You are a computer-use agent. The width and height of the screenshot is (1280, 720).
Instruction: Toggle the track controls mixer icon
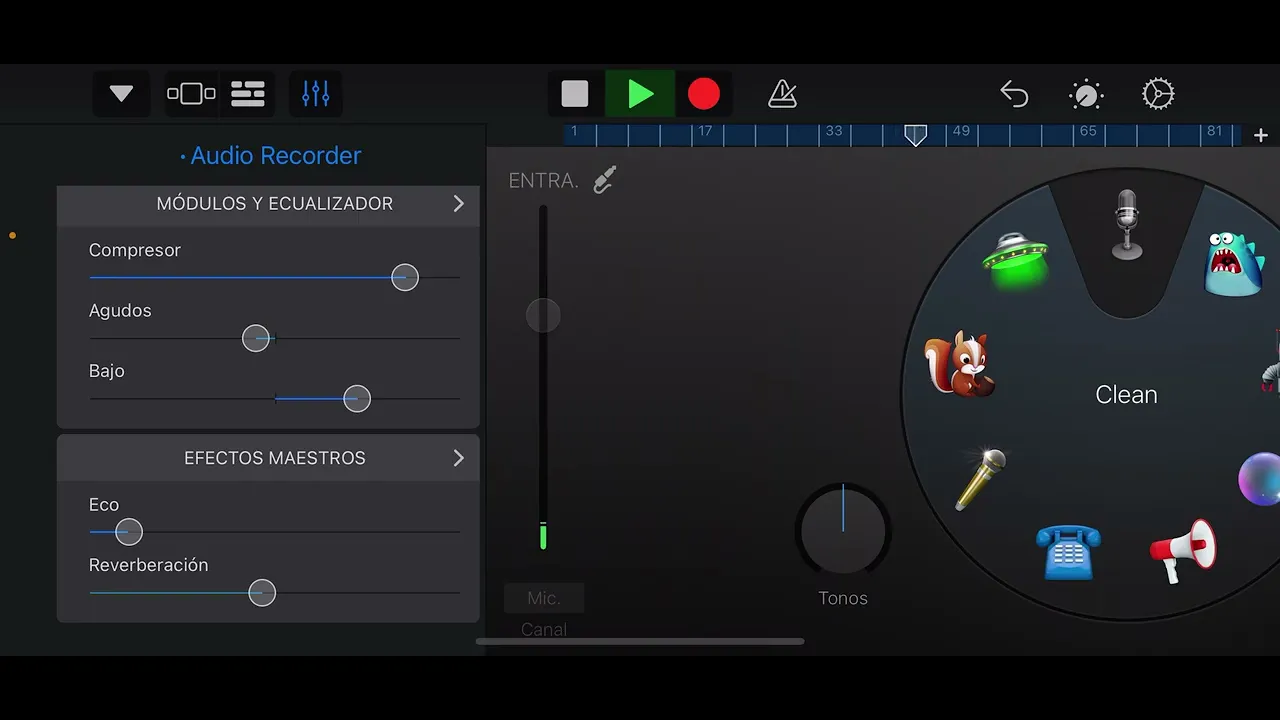pyautogui.click(x=316, y=94)
